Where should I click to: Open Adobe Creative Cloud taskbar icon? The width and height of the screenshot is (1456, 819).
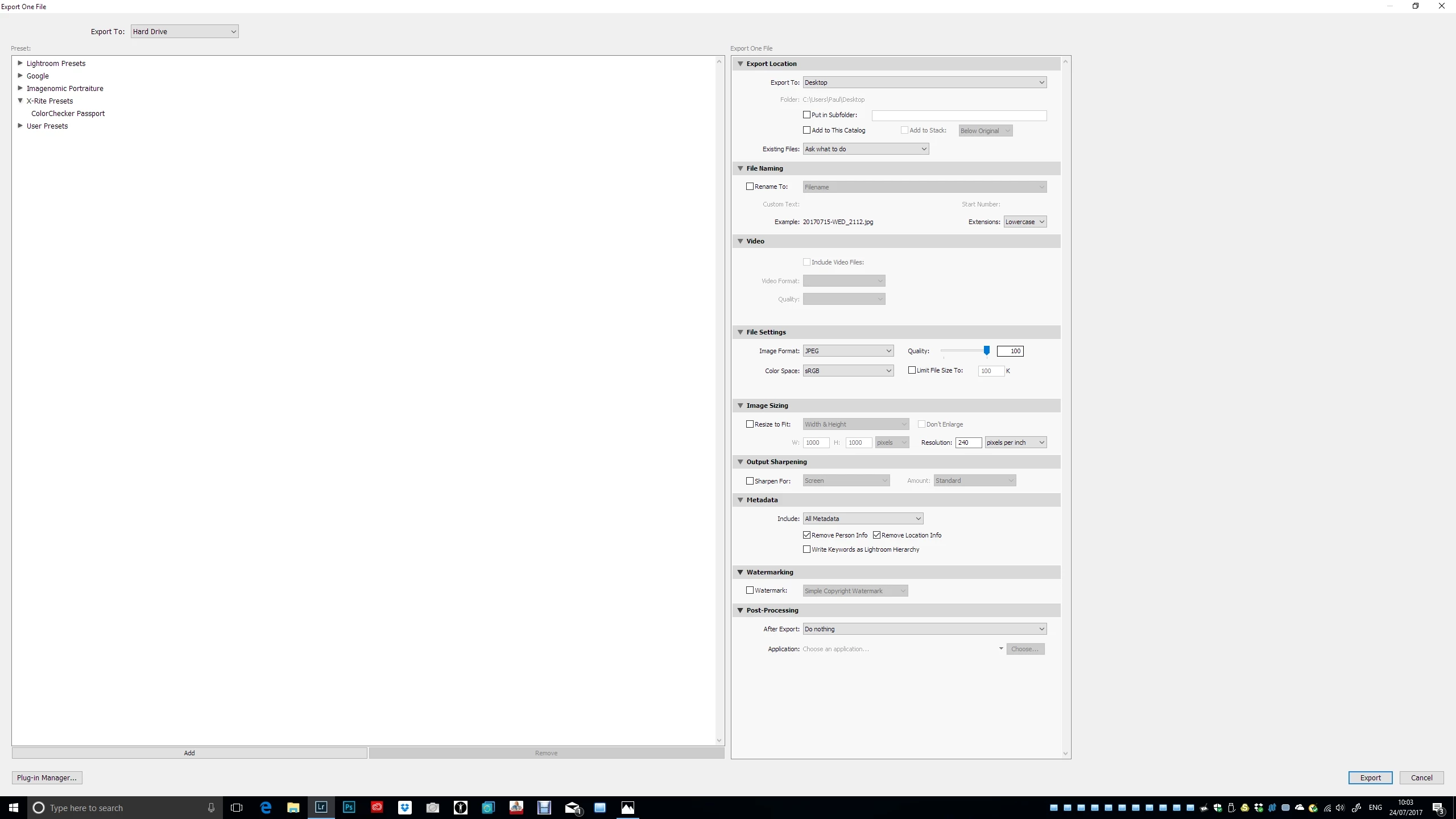(x=377, y=807)
